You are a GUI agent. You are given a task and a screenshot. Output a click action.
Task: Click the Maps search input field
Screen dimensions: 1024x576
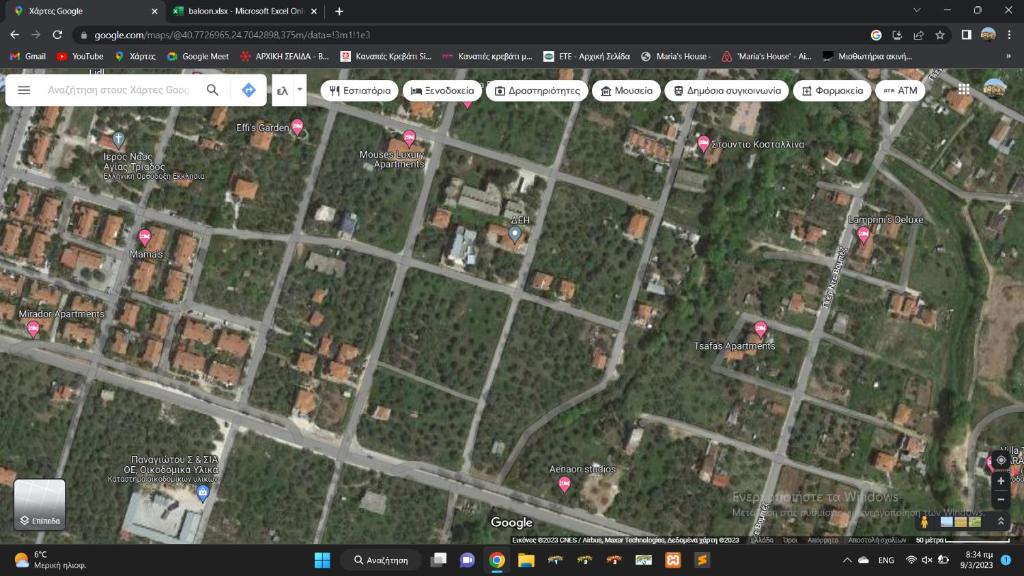click(119, 90)
